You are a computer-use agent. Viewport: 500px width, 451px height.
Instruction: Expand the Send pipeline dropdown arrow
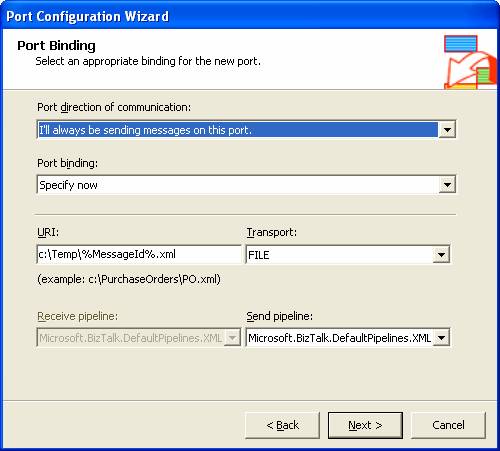coord(441,338)
